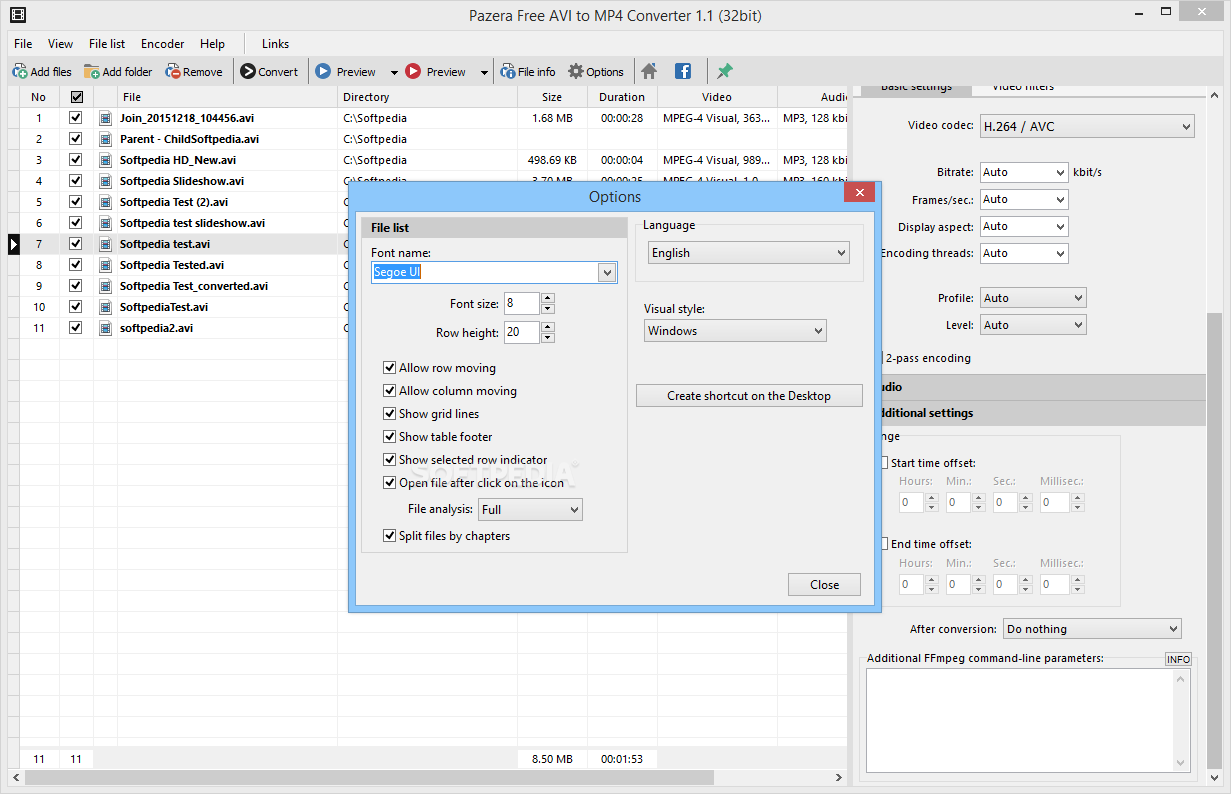Click the red Preview play icon
Viewport: 1231px width, 794px height.
pos(413,72)
